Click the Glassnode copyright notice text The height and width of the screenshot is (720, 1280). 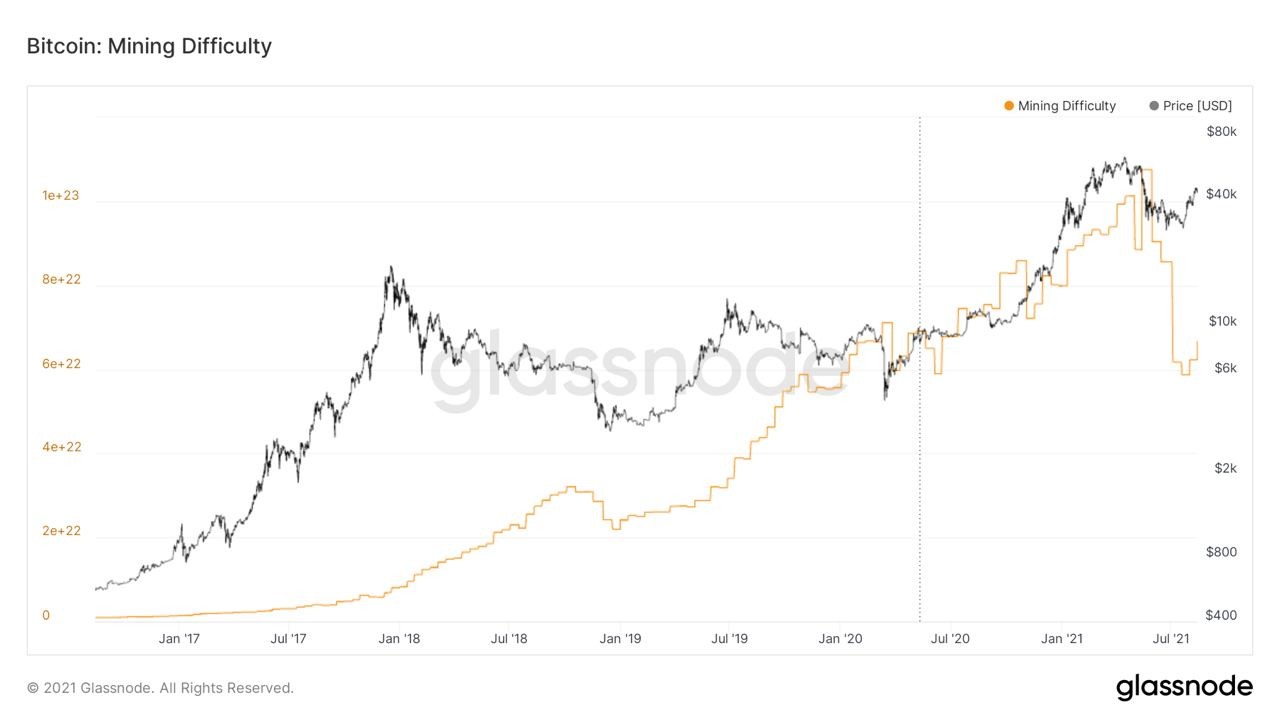point(160,688)
